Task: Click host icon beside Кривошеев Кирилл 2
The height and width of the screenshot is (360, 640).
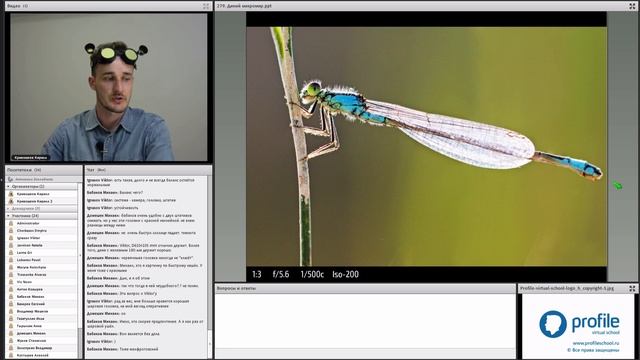Action: (x=11, y=201)
